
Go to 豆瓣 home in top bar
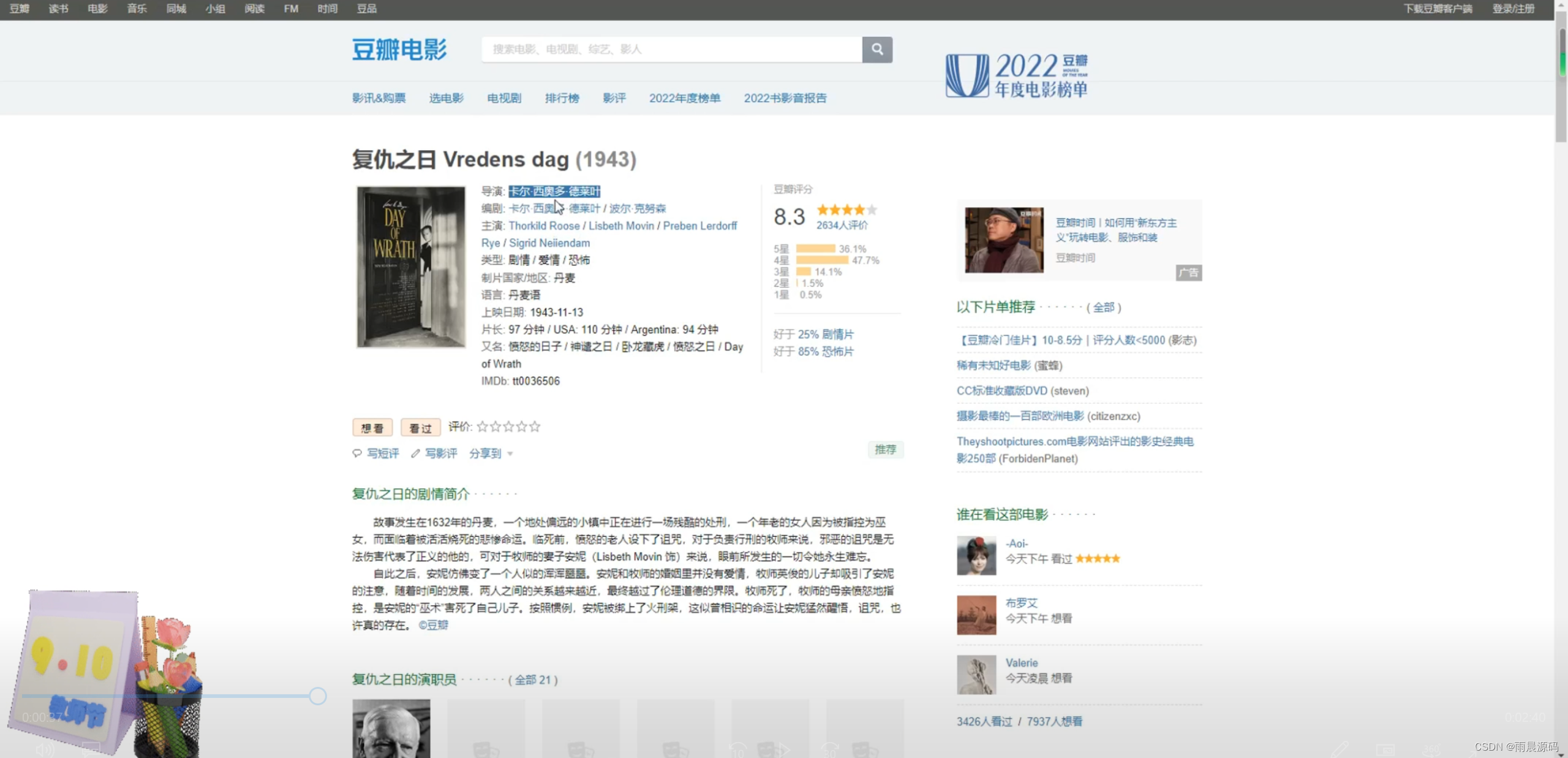pos(20,9)
